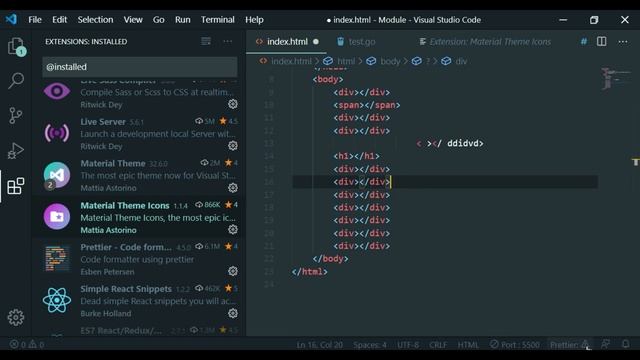The height and width of the screenshot is (360, 640).
Task: Click the hash icon in editor toolbar
Action: pyautogui.click(x=584, y=41)
